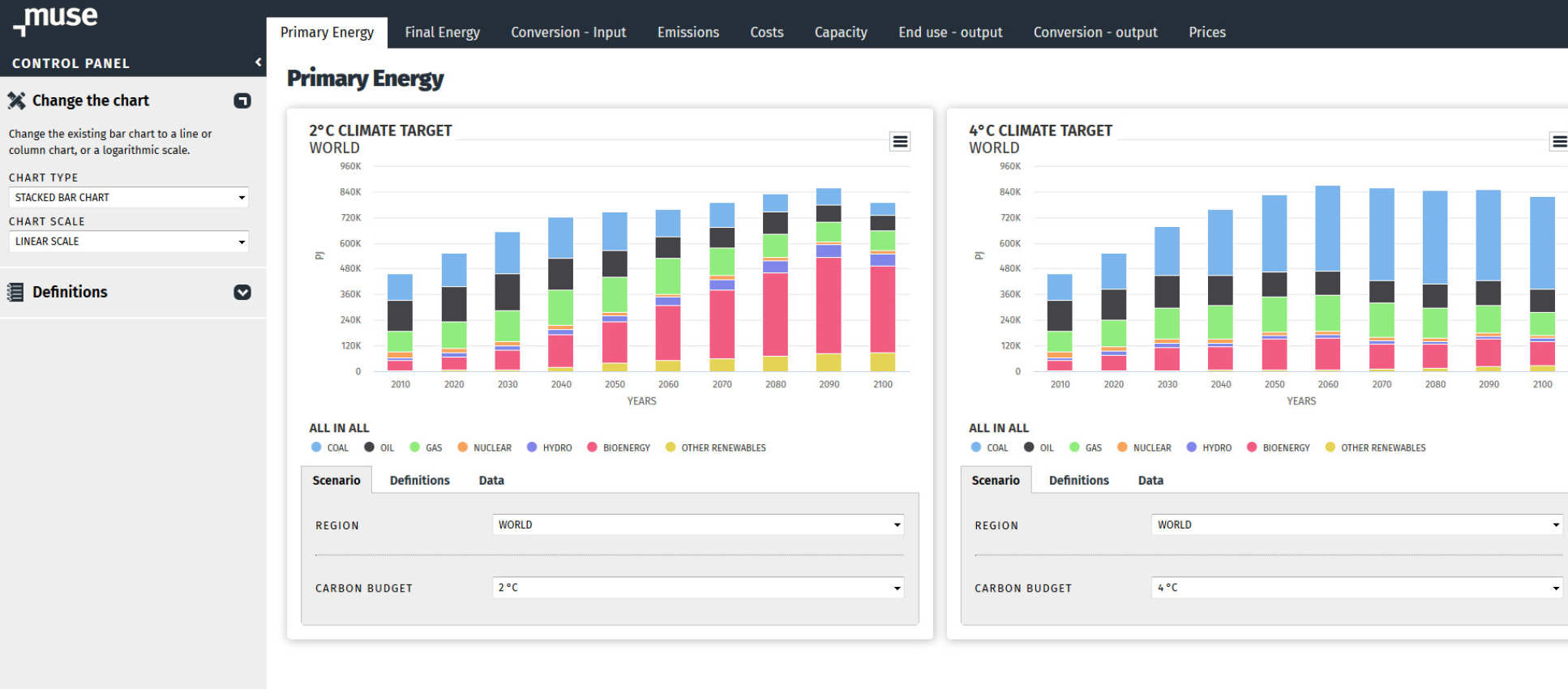Viewport: 1568px width, 689px height.
Task: Toggle Bioenergy series in 2°C legend
Action: [619, 447]
